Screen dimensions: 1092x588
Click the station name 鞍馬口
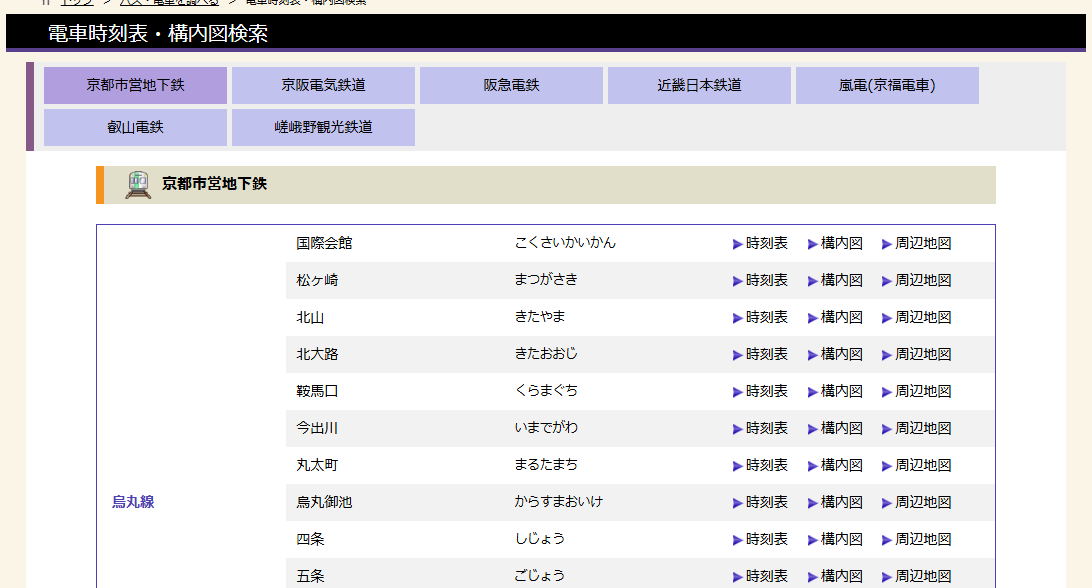coord(317,391)
